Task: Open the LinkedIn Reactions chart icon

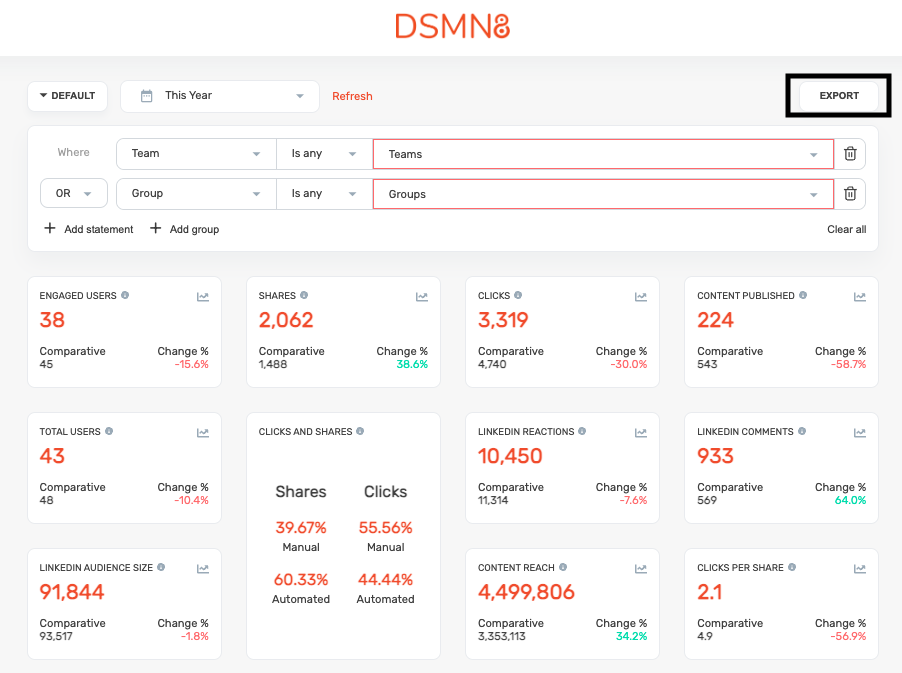Action: [x=641, y=432]
